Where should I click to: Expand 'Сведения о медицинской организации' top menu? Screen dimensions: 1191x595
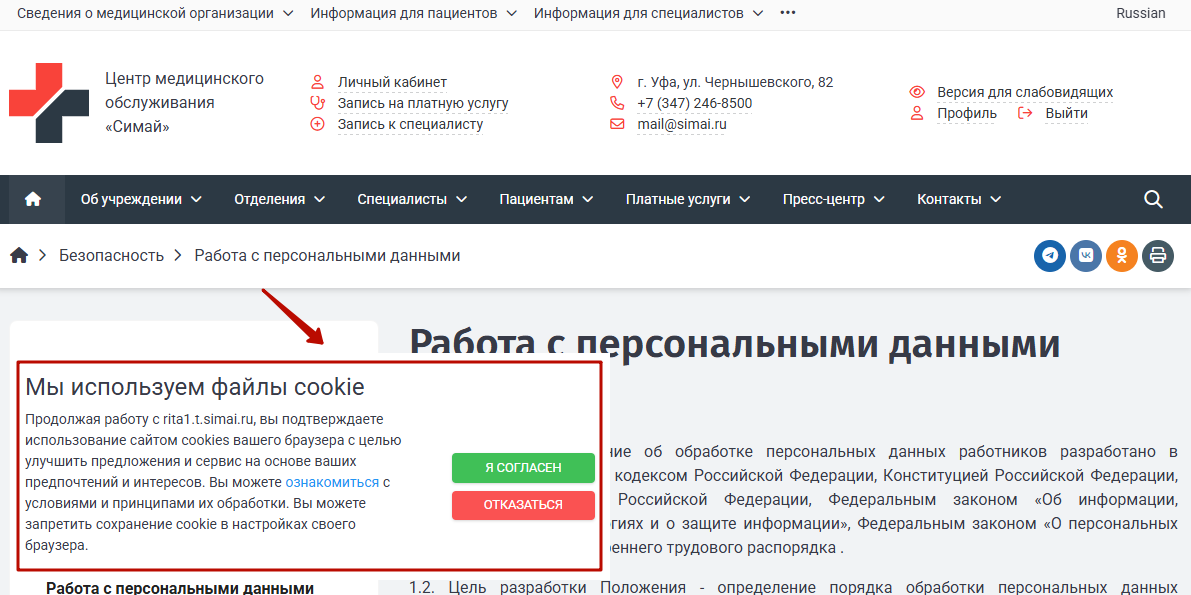click(155, 14)
